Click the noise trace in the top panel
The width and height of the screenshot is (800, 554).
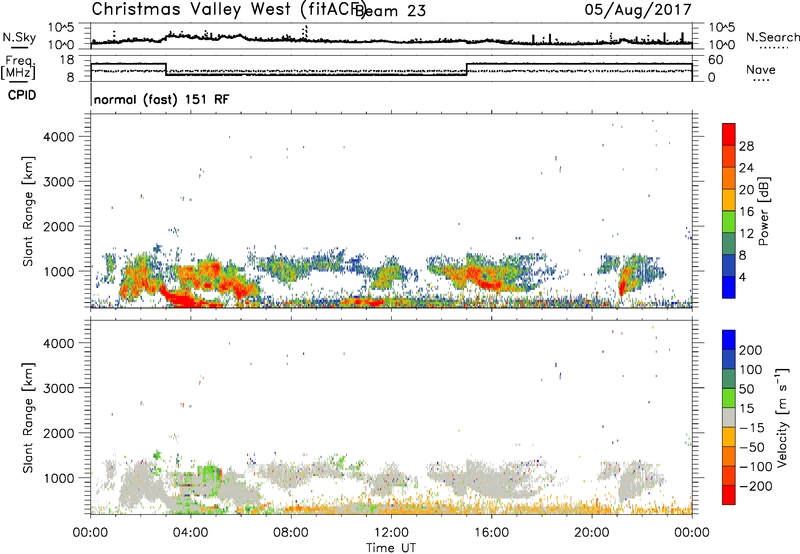point(391,41)
